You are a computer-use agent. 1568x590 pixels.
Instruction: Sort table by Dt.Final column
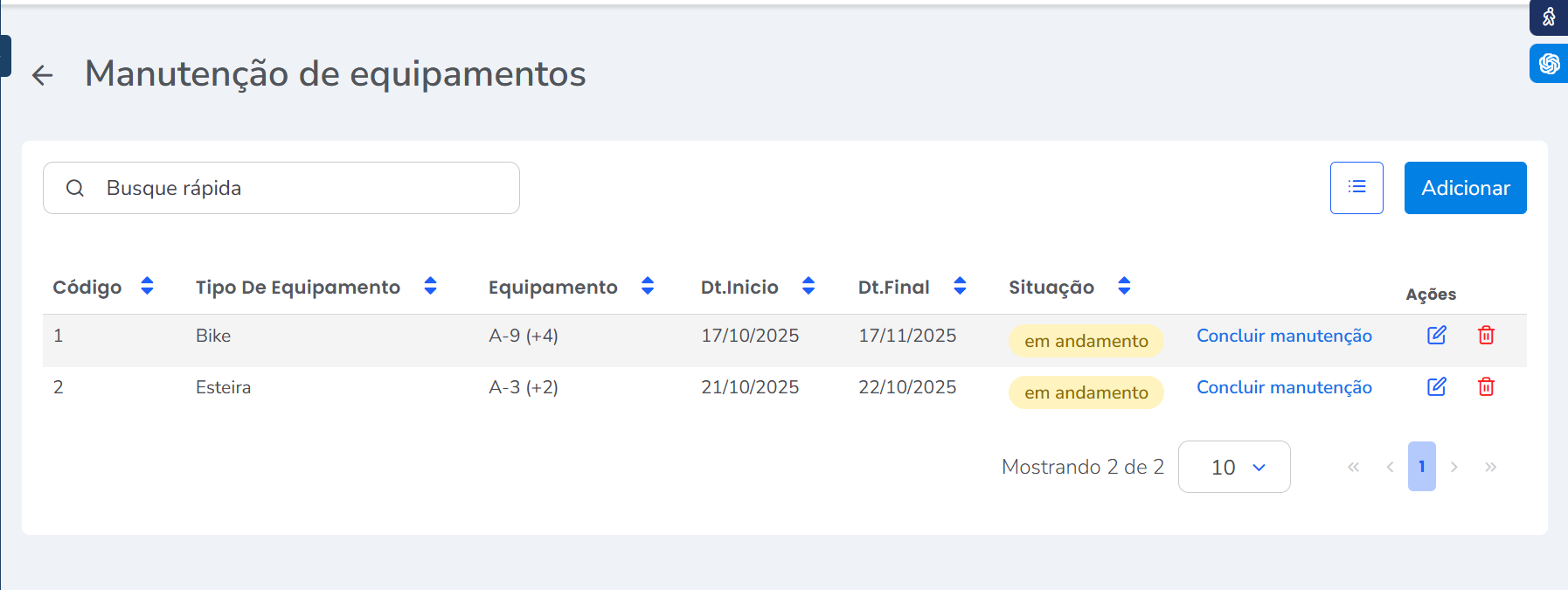960,286
